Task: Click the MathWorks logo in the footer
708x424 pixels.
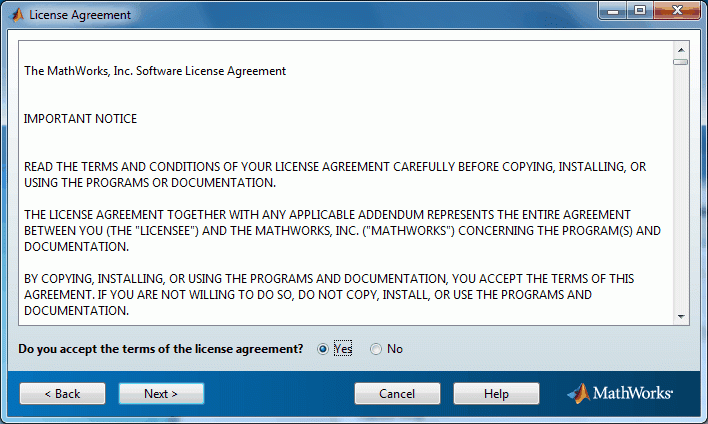Action: click(x=620, y=393)
